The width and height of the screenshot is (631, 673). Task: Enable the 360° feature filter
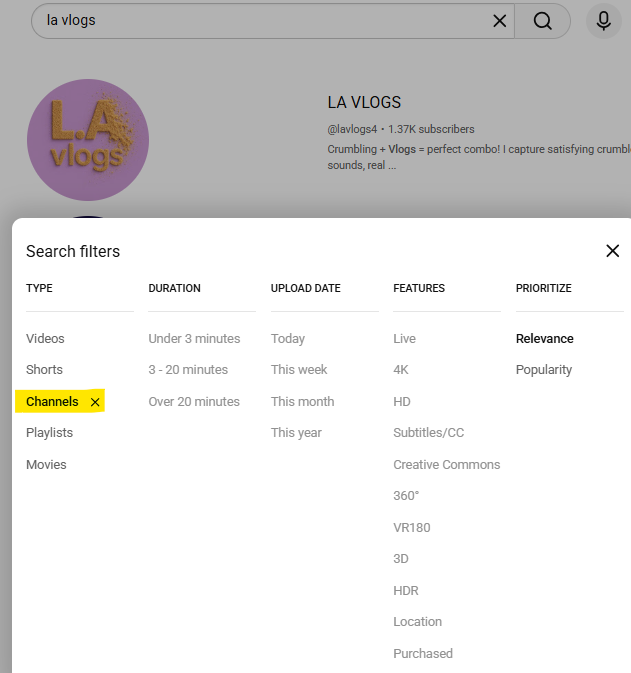coord(406,496)
